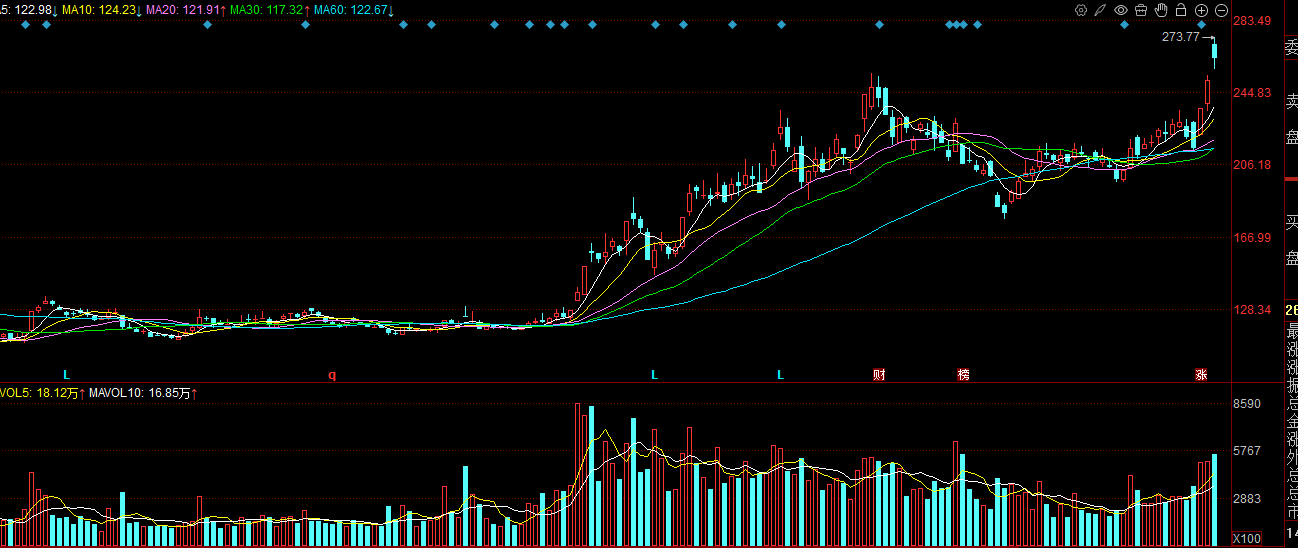Viewport: 1298px width, 548px height.
Task: Click the 244.83 price axis value
Action: point(1252,93)
